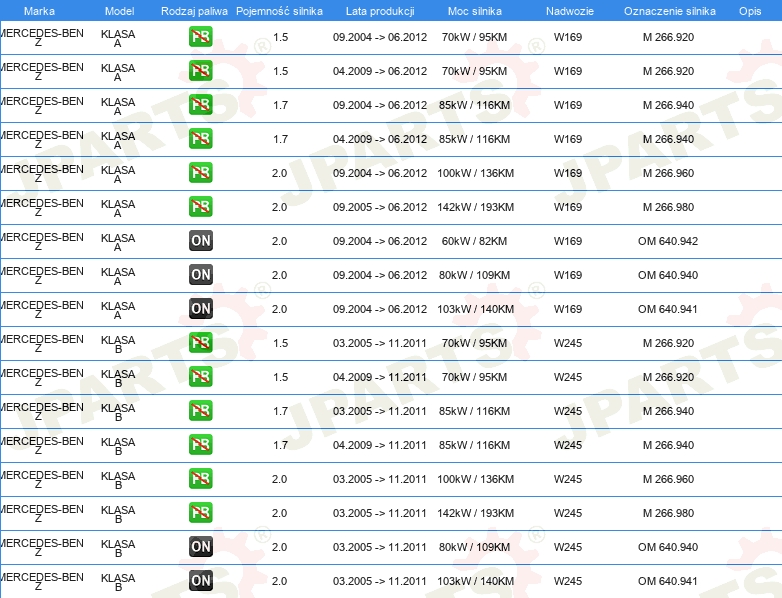
Task: Click 103kW / 140KM in W169 row
Action: click(475, 309)
